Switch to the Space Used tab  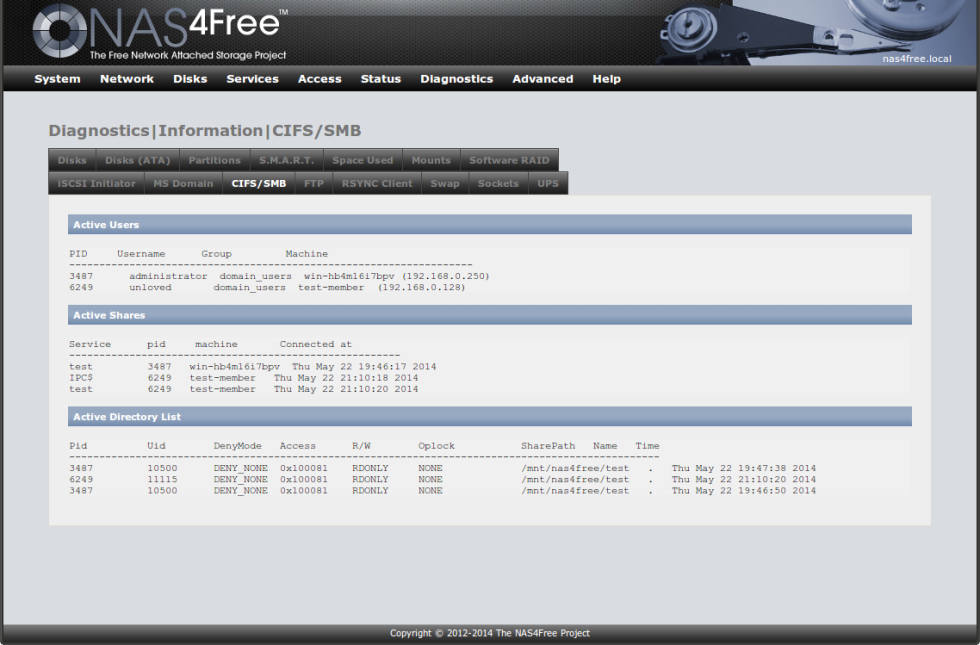pos(362,159)
